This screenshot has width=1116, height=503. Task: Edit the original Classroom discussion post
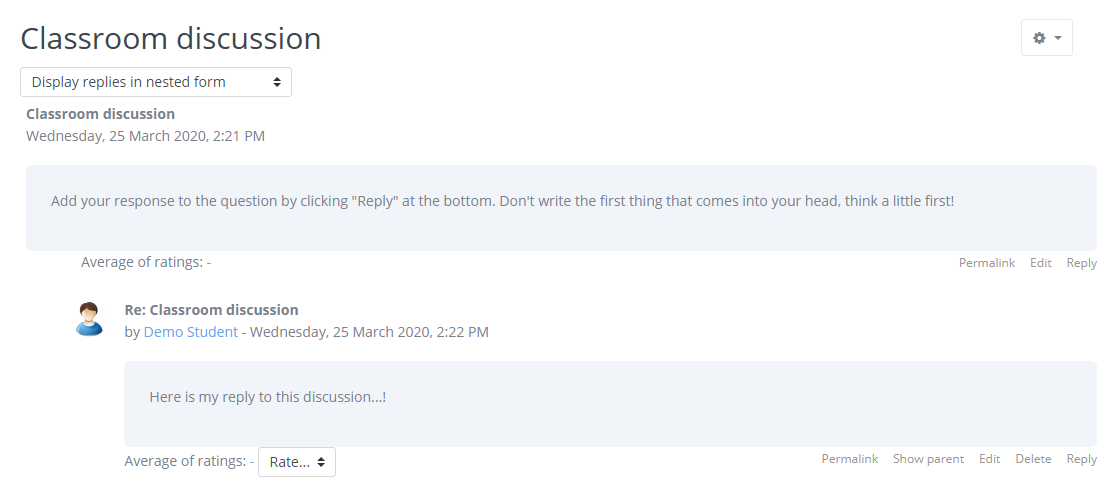coord(1040,263)
